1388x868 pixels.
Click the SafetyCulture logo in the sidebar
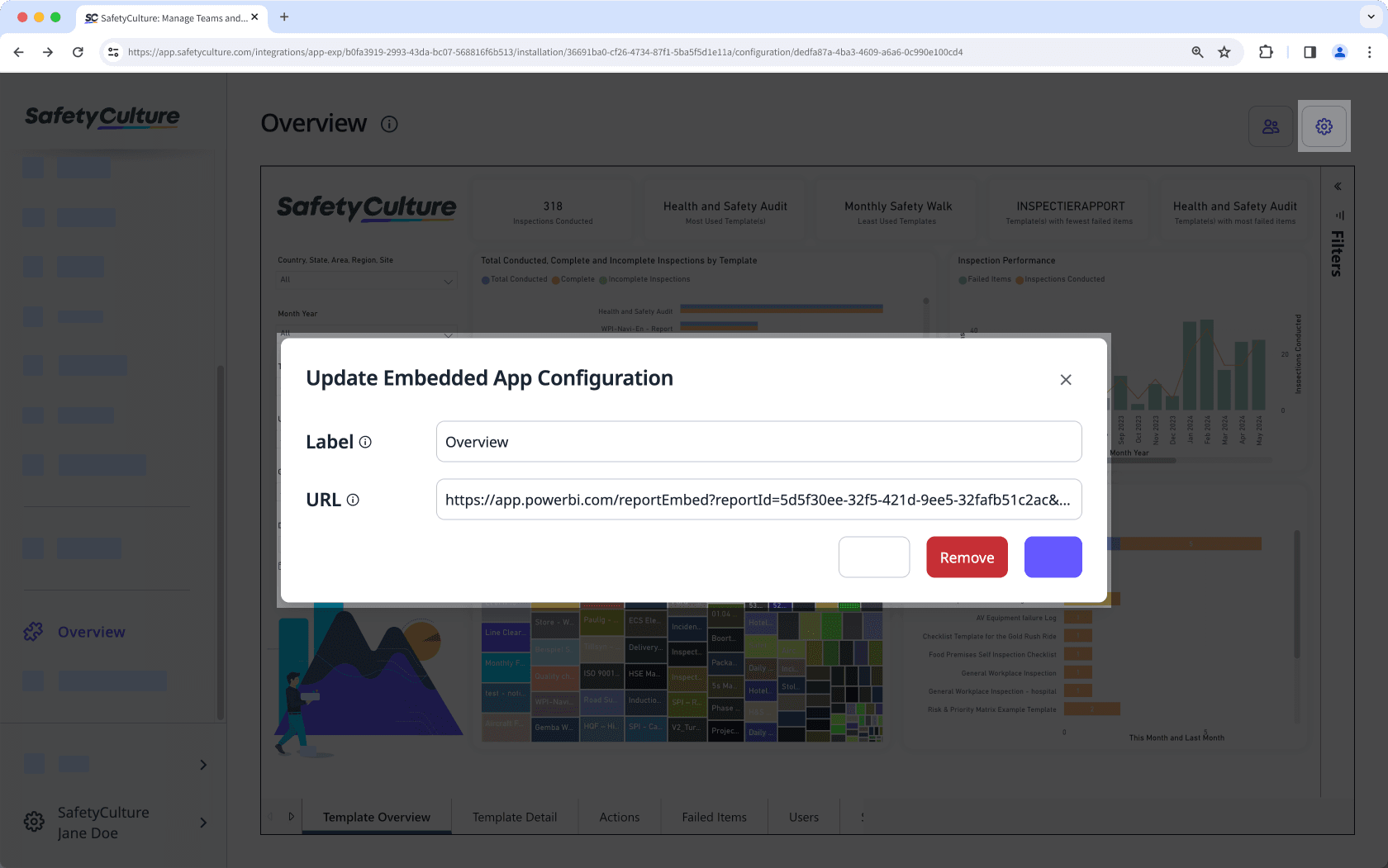pos(101,116)
